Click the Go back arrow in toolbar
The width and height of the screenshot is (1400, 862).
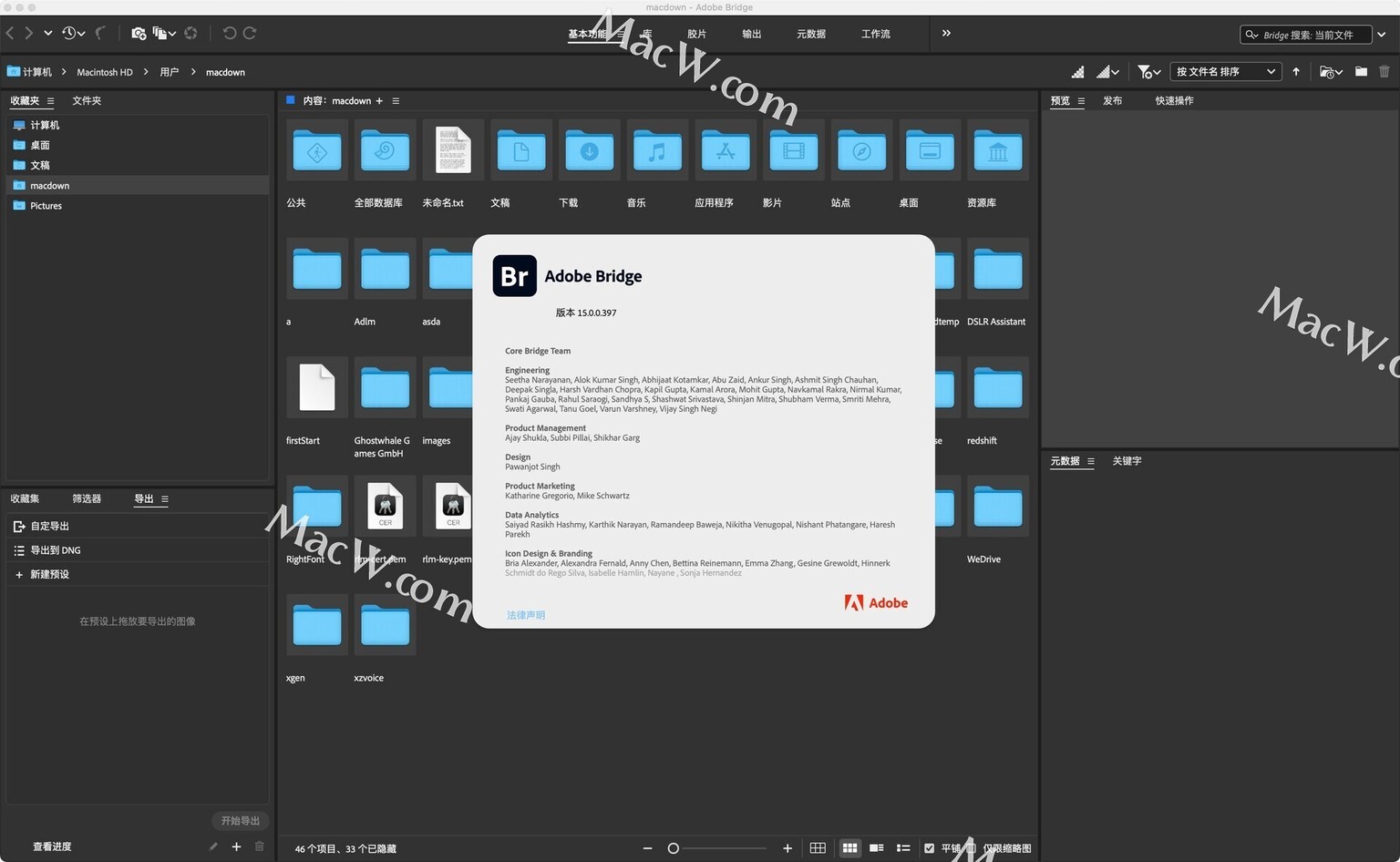(x=10, y=34)
